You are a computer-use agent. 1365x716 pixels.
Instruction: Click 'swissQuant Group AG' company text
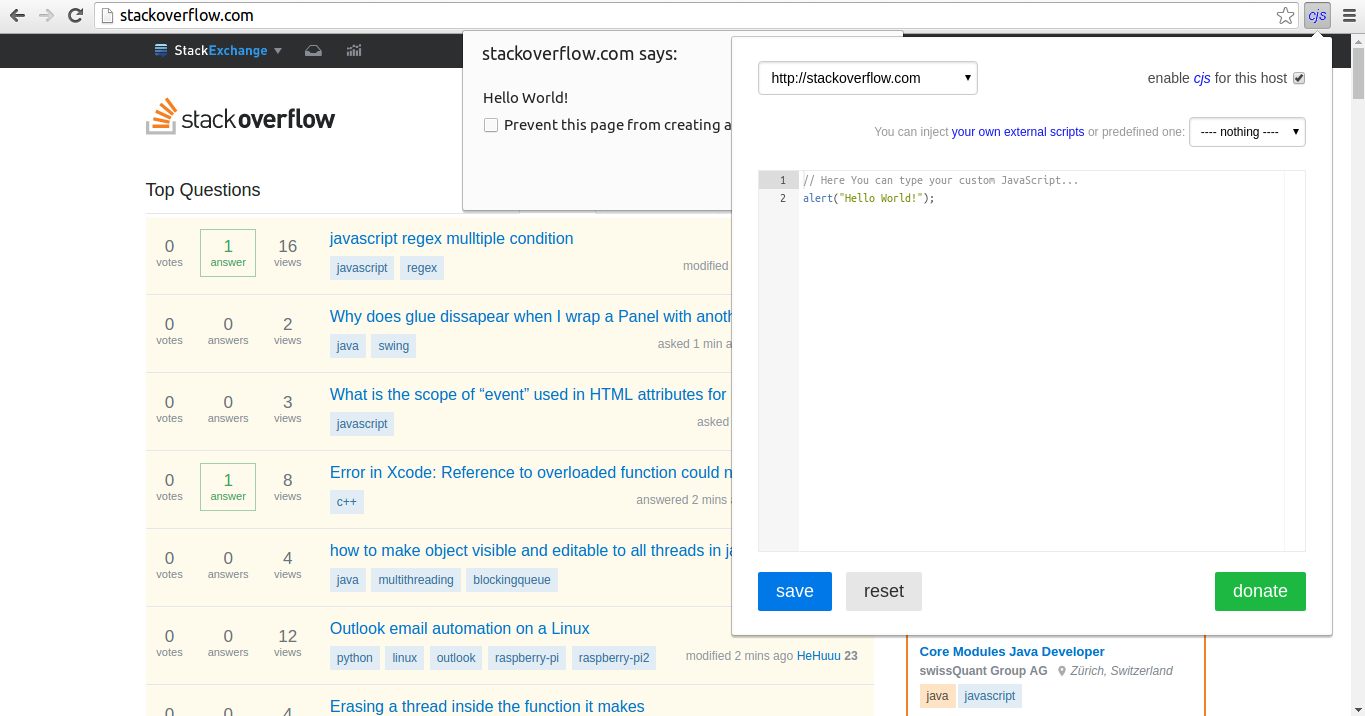coord(982,671)
